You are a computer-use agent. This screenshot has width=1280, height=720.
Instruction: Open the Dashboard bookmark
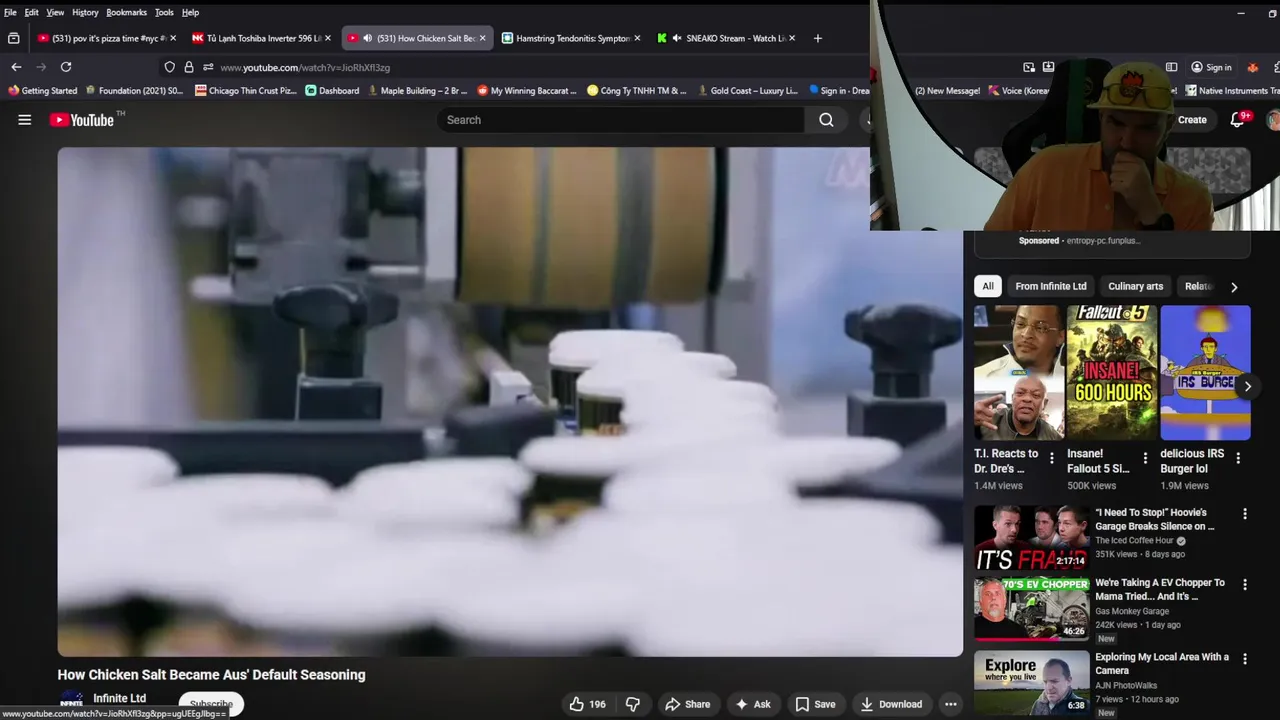332,91
